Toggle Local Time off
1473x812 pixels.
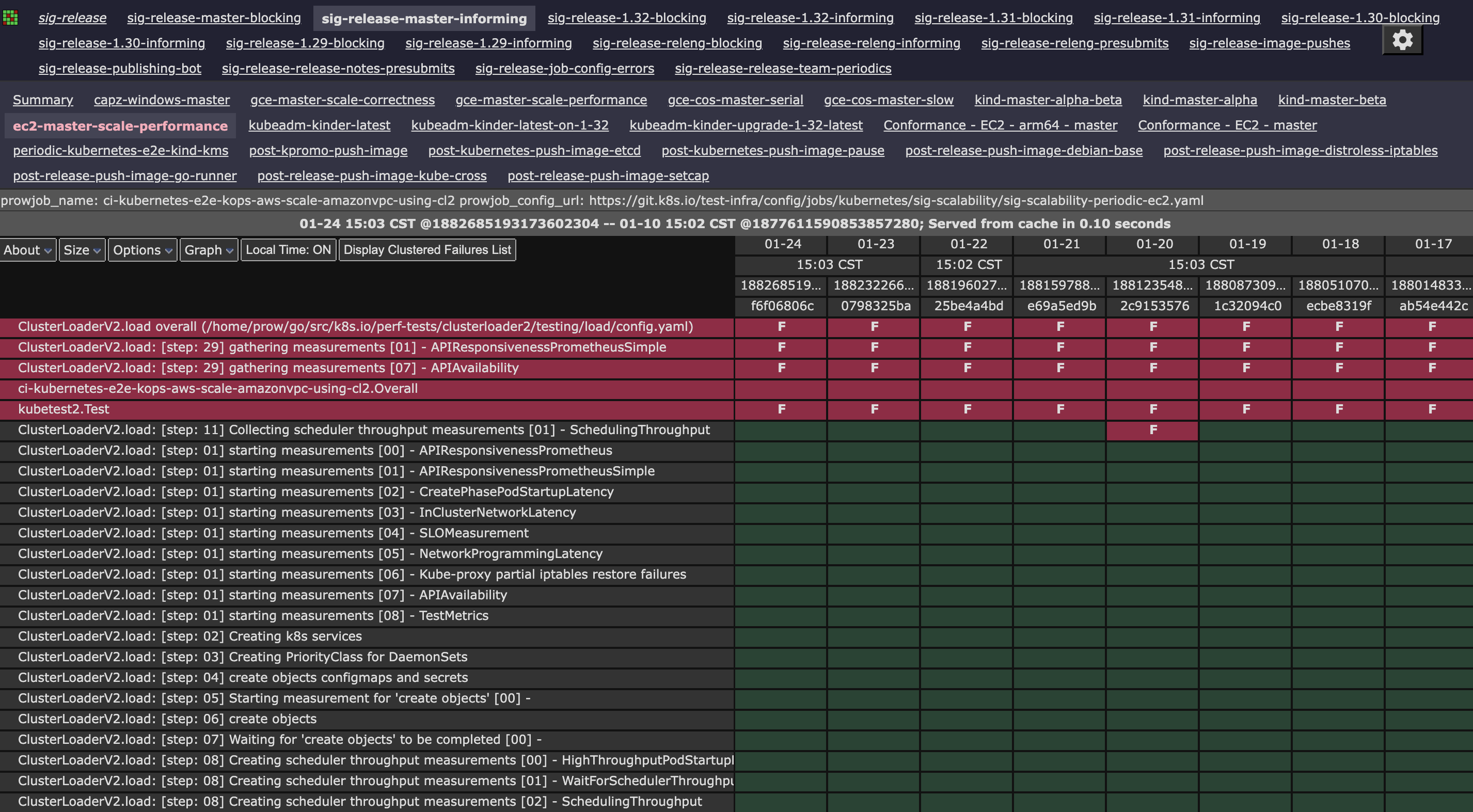pyautogui.click(x=288, y=249)
